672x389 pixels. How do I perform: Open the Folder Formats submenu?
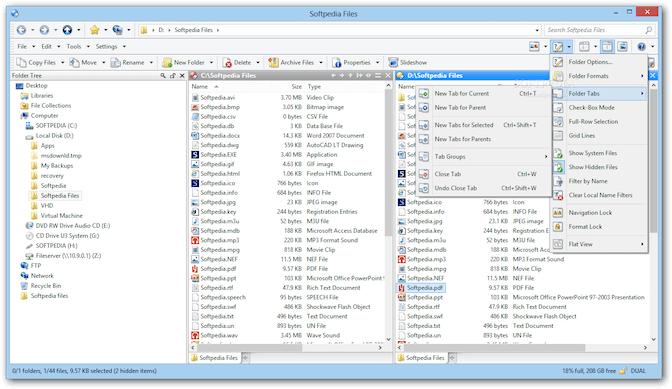point(599,76)
